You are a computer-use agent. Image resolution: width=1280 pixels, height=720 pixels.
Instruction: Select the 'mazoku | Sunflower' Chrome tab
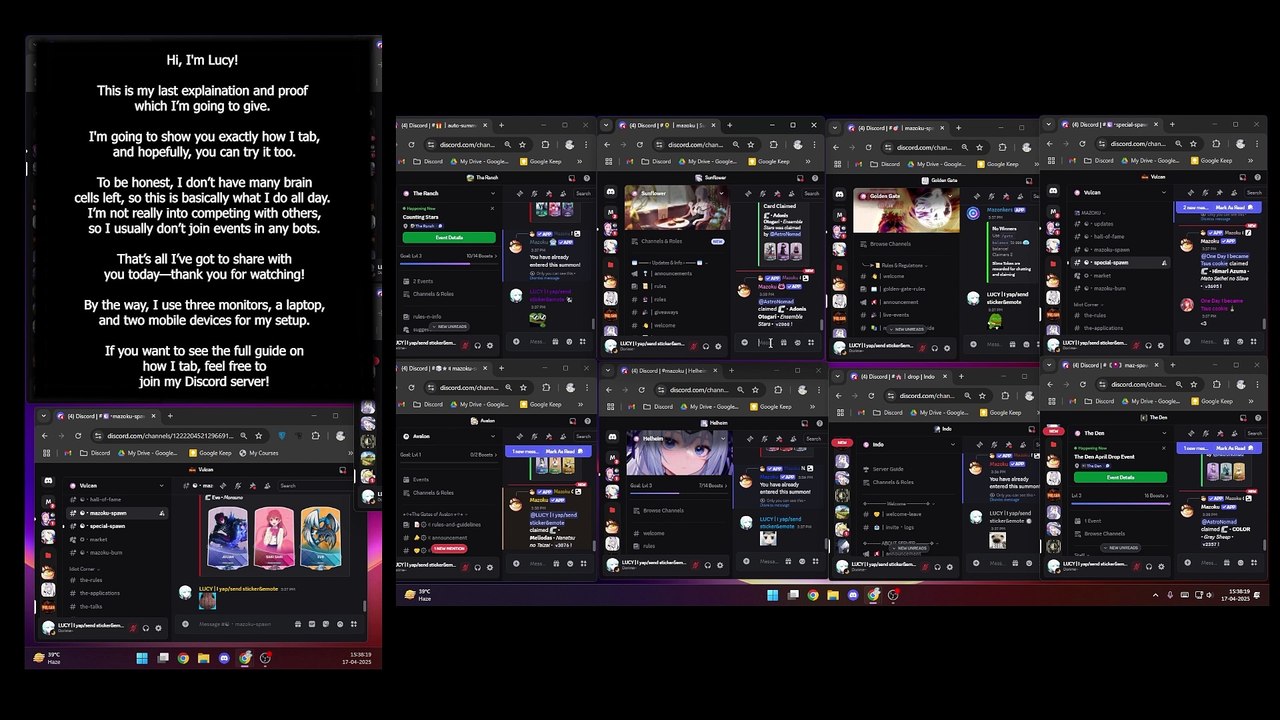(668, 126)
